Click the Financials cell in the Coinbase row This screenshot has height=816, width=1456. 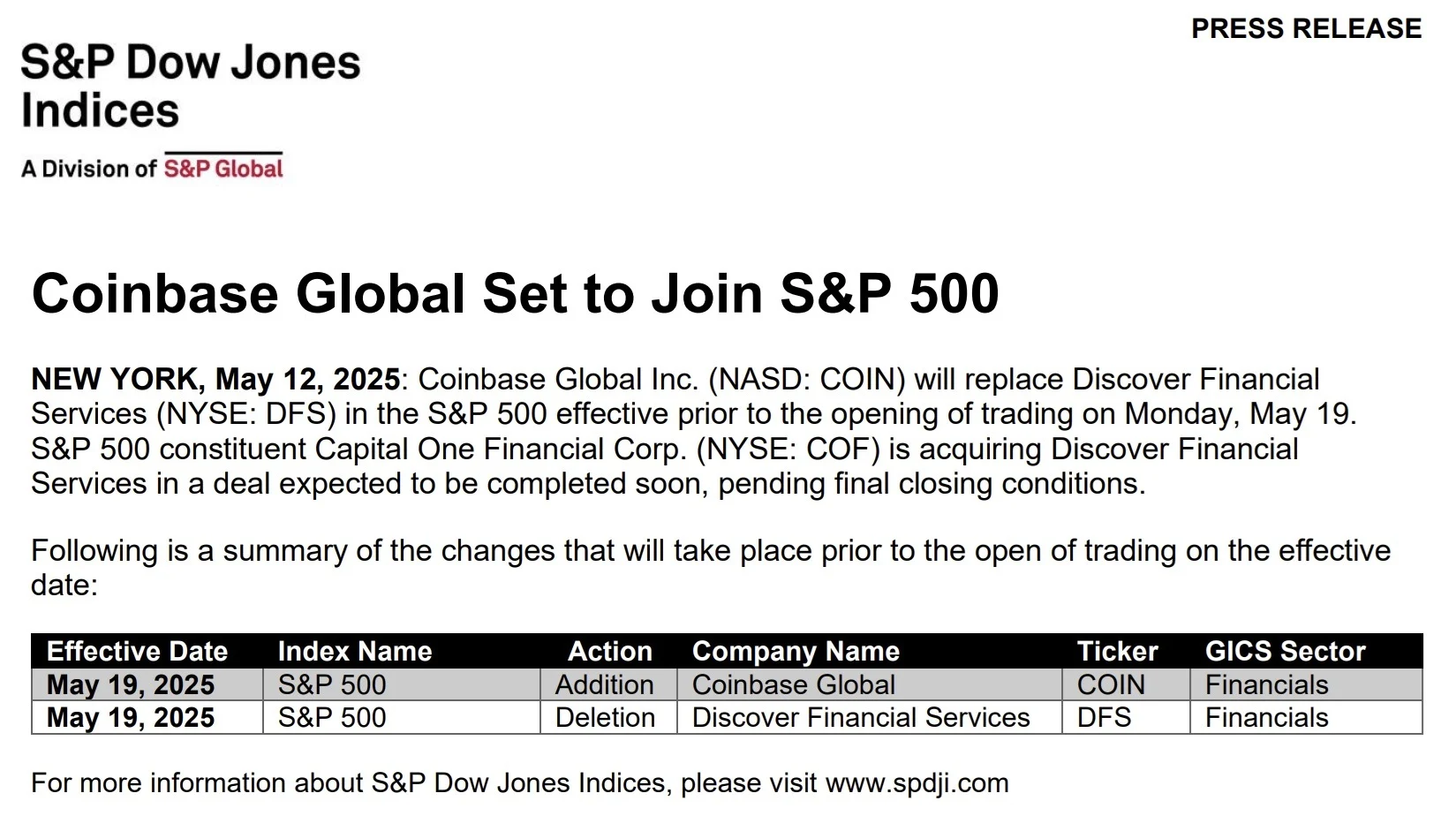click(1266, 685)
